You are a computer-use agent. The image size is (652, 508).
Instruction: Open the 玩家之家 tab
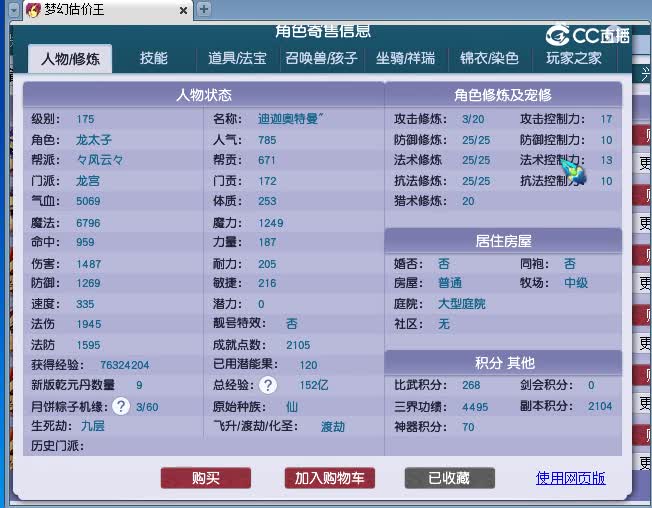point(574,58)
